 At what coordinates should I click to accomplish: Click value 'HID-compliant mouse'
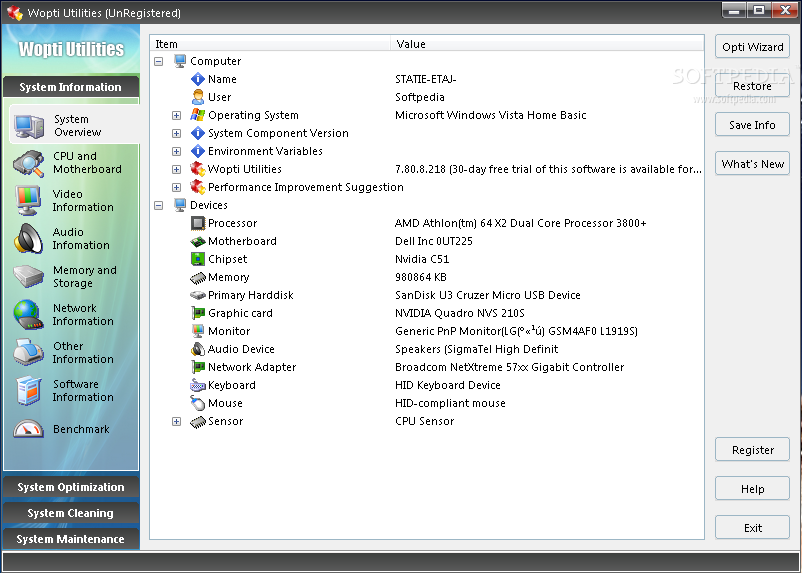click(450, 403)
